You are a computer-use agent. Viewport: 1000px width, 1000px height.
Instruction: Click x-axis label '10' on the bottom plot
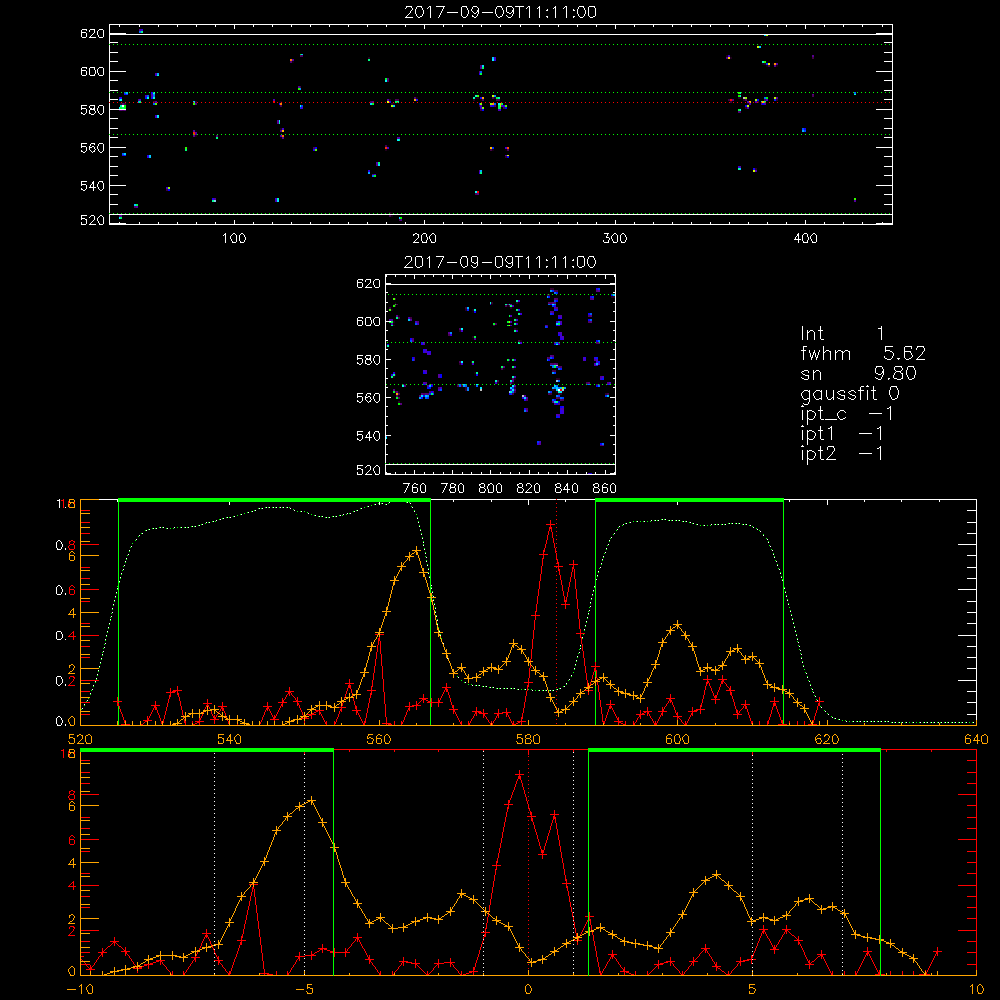coord(976,989)
